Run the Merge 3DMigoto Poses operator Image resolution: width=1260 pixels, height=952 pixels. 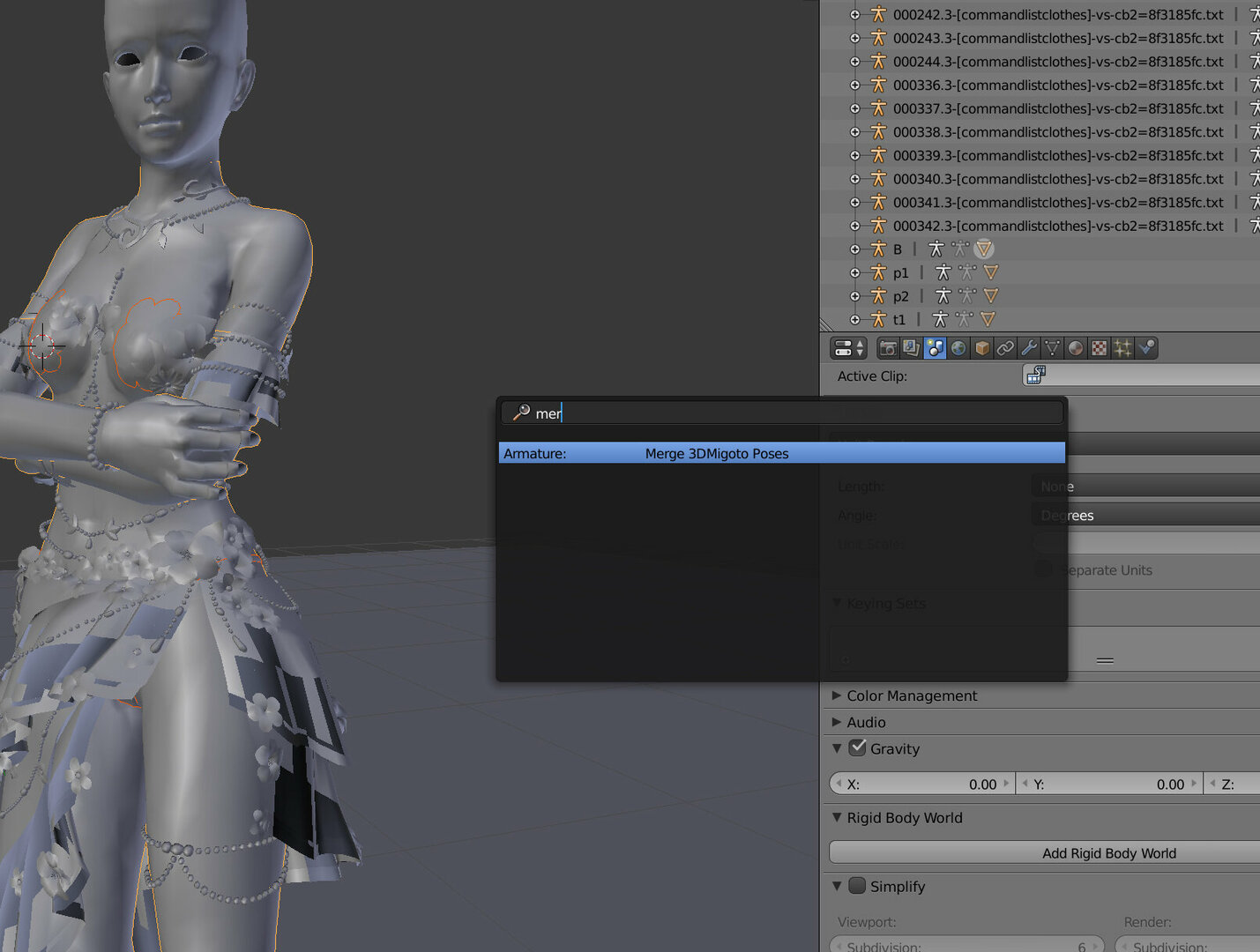pos(782,453)
